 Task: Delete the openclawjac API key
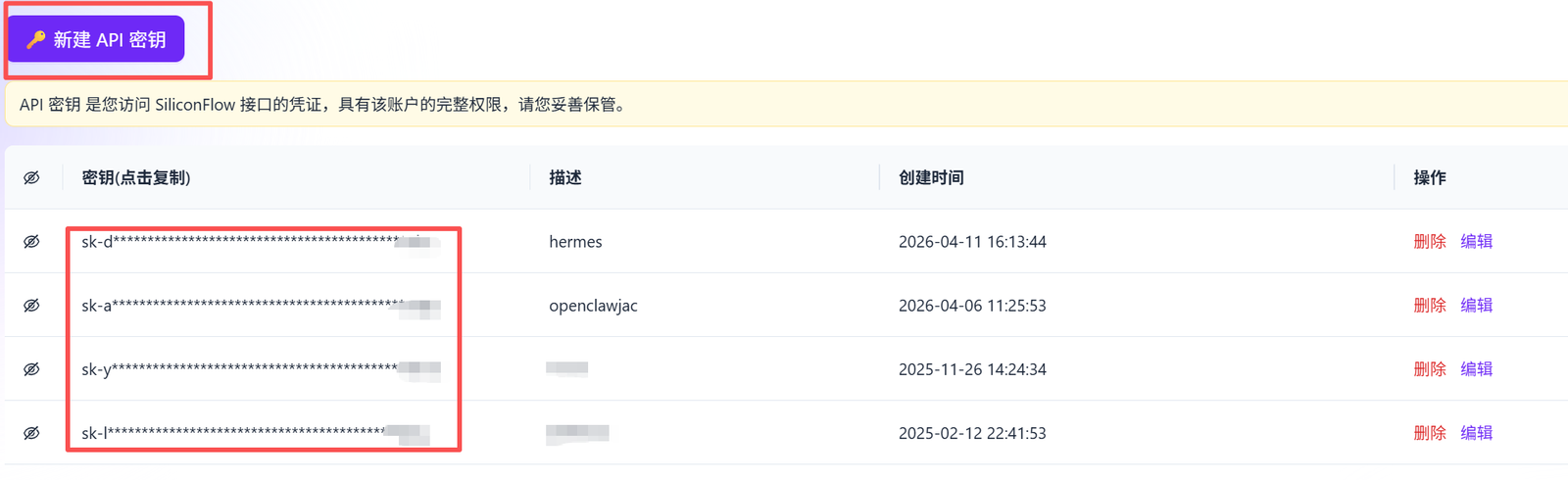[1429, 305]
